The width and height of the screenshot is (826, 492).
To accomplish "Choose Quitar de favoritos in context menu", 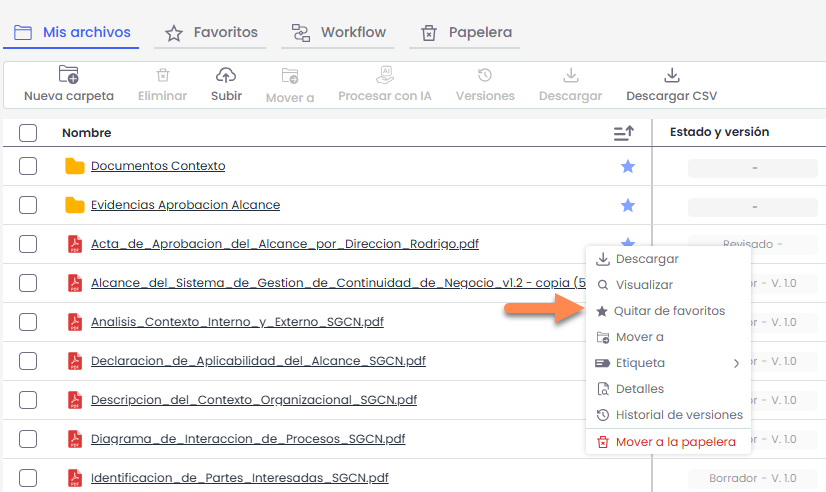I will coord(669,311).
